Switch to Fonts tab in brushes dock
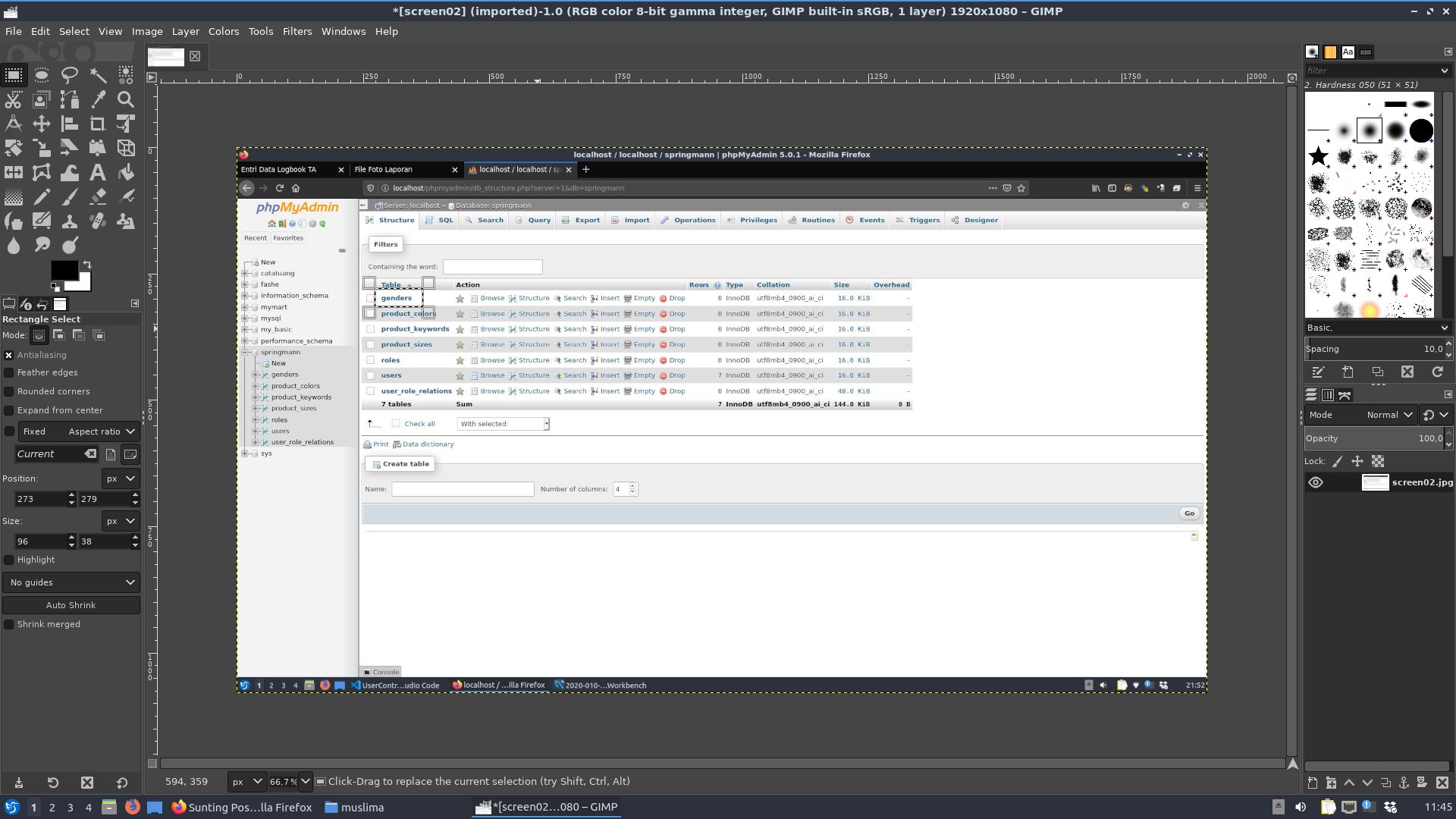This screenshot has height=819, width=1456. [1348, 52]
